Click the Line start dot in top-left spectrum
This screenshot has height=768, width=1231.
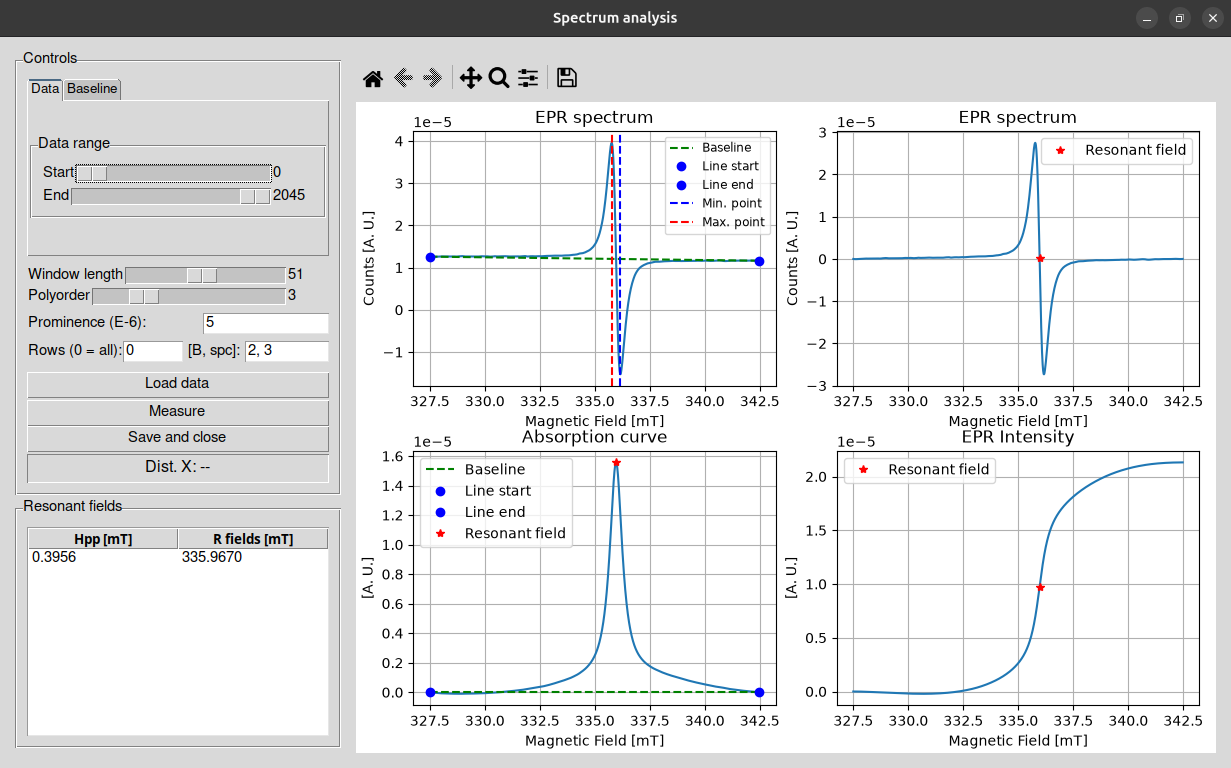(431, 257)
